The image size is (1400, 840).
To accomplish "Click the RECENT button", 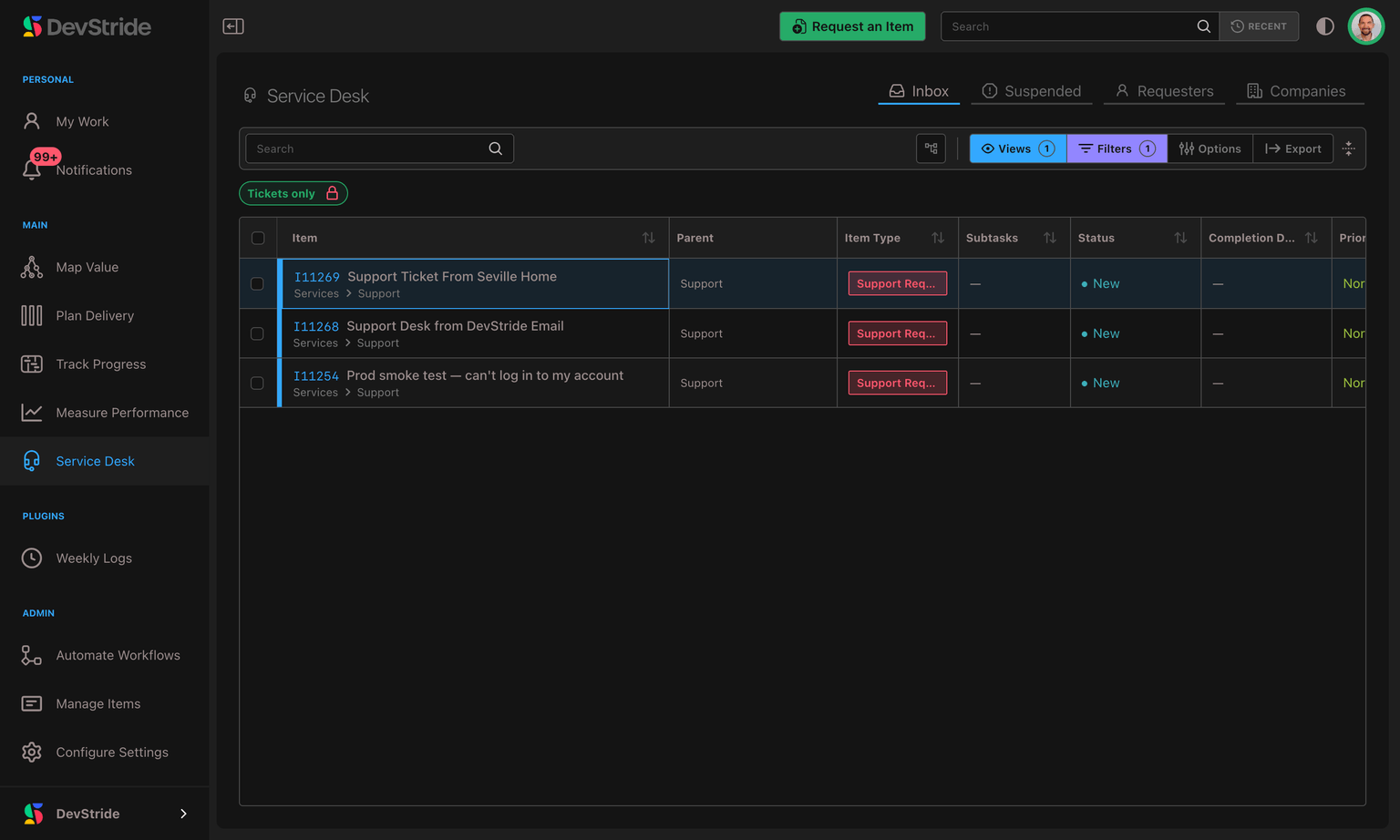I will point(1259,26).
